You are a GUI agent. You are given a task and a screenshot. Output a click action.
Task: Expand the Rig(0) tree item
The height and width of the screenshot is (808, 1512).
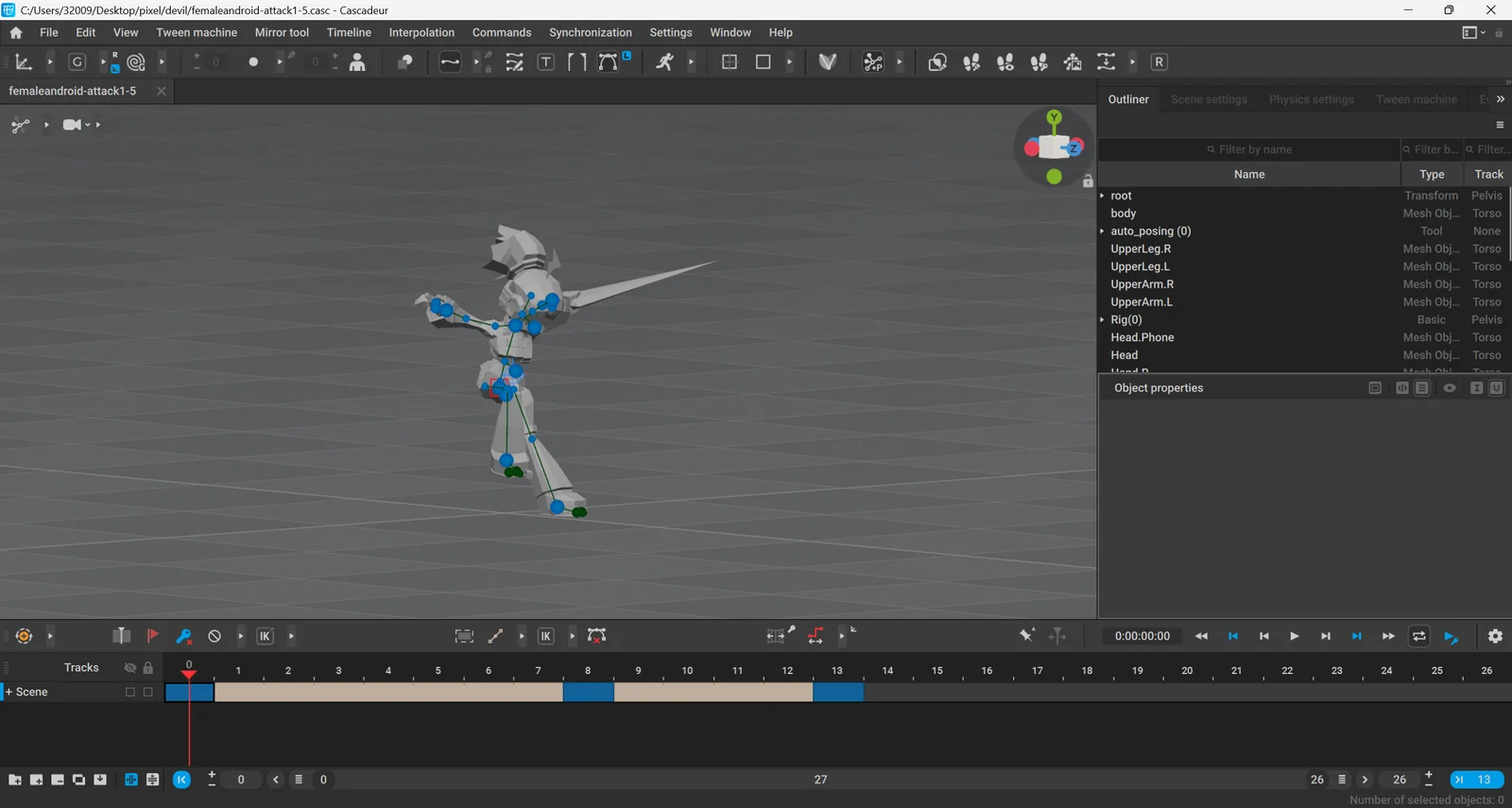tap(1102, 319)
